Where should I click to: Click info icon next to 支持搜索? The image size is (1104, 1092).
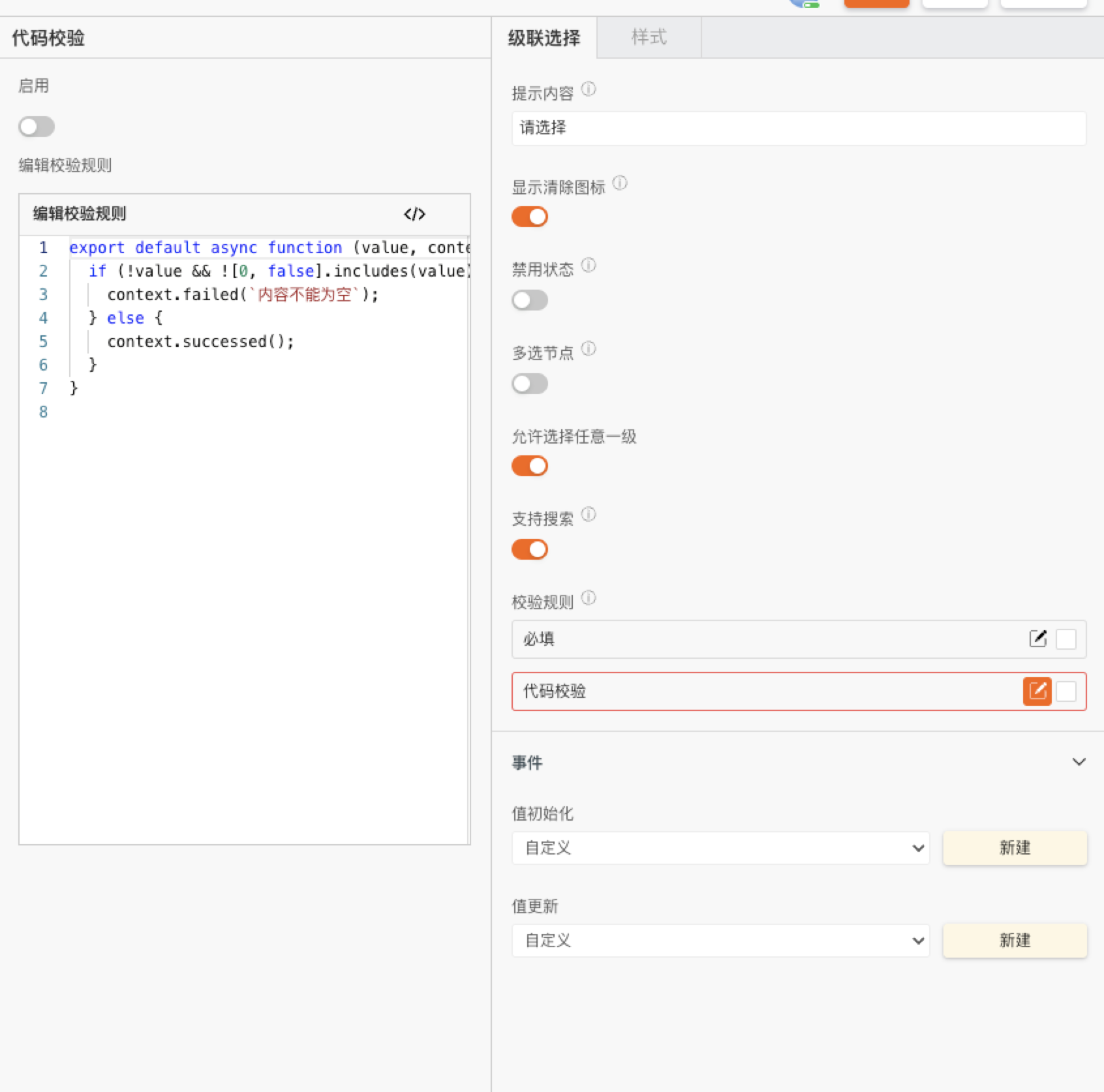[x=589, y=514]
